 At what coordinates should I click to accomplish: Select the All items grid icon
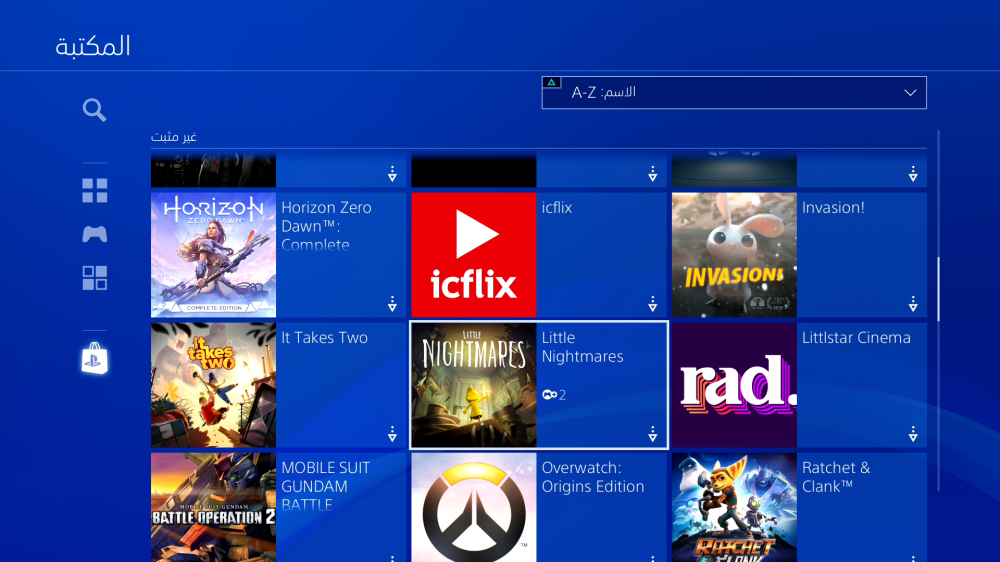94,190
